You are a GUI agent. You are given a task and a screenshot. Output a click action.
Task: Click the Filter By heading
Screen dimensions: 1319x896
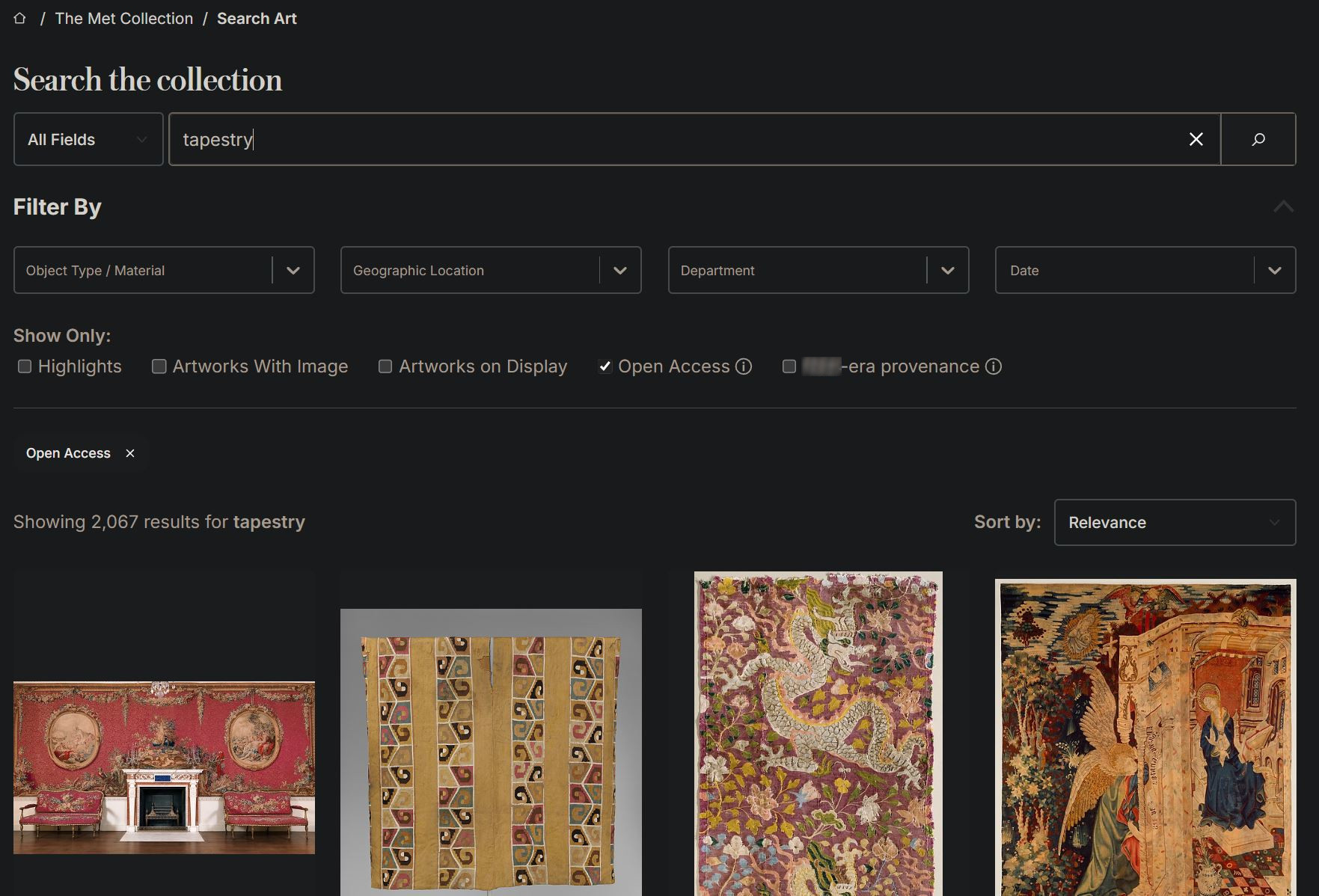pos(58,207)
